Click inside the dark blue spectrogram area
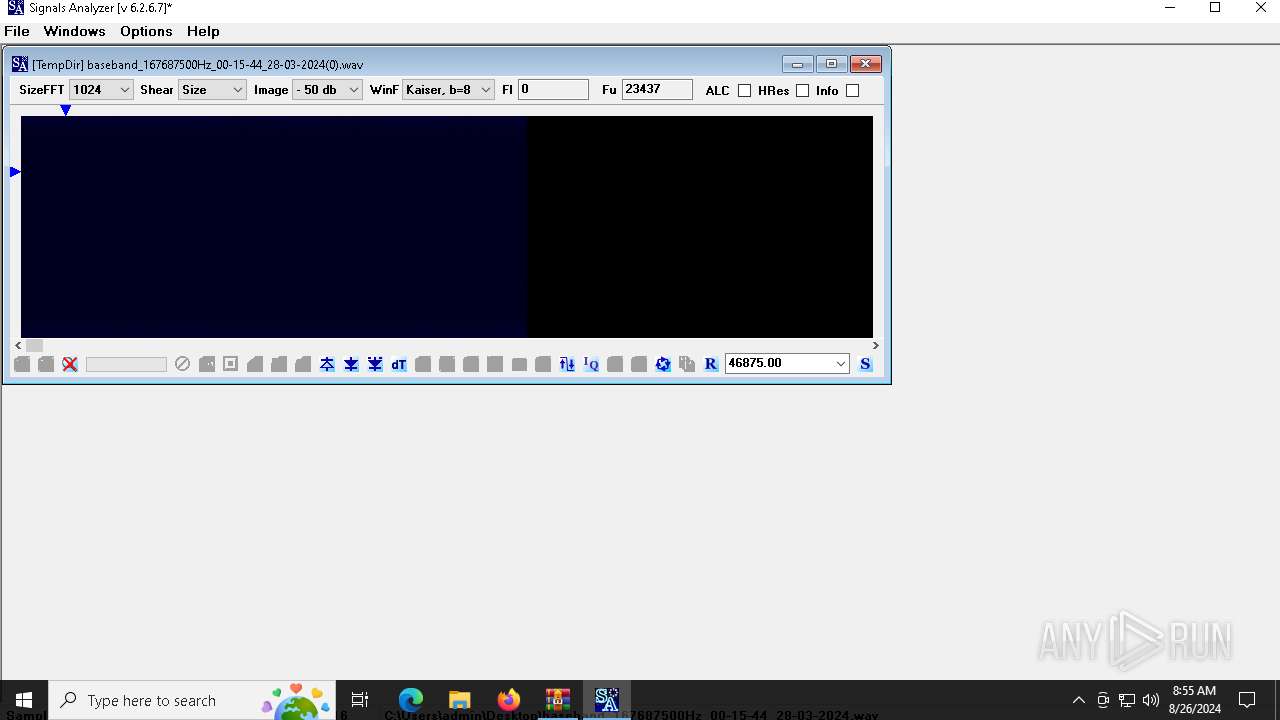 click(x=273, y=227)
